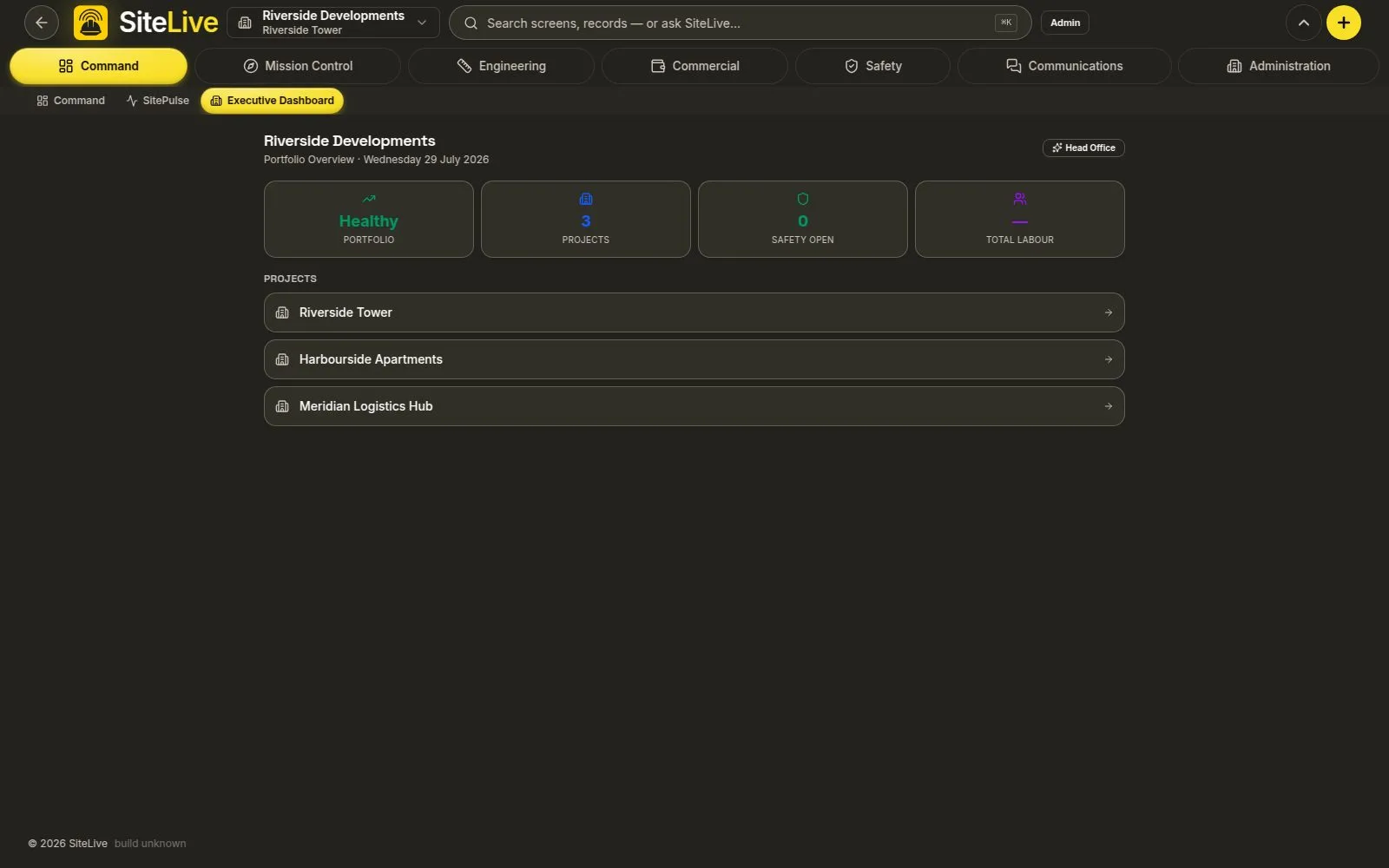This screenshot has height=868, width=1389.
Task: Click the Head Office button
Action: [x=1083, y=148]
